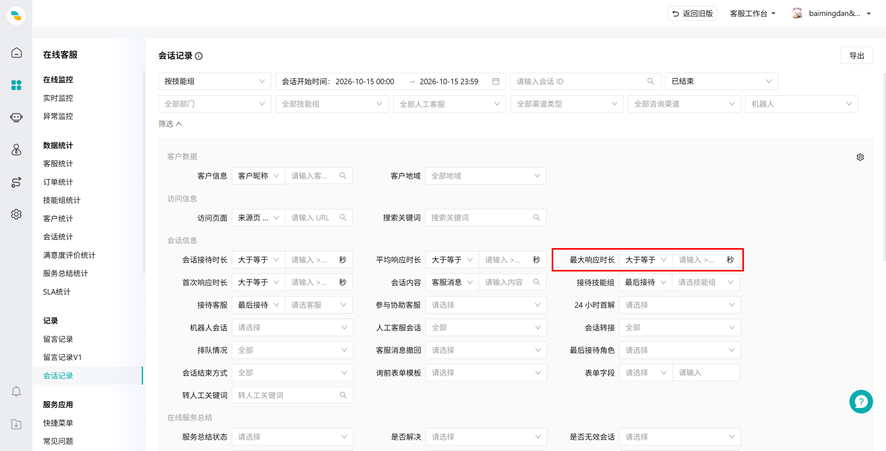Click the 表单字段 请输入 input field
This screenshot has width=886, height=451.
[706, 373]
